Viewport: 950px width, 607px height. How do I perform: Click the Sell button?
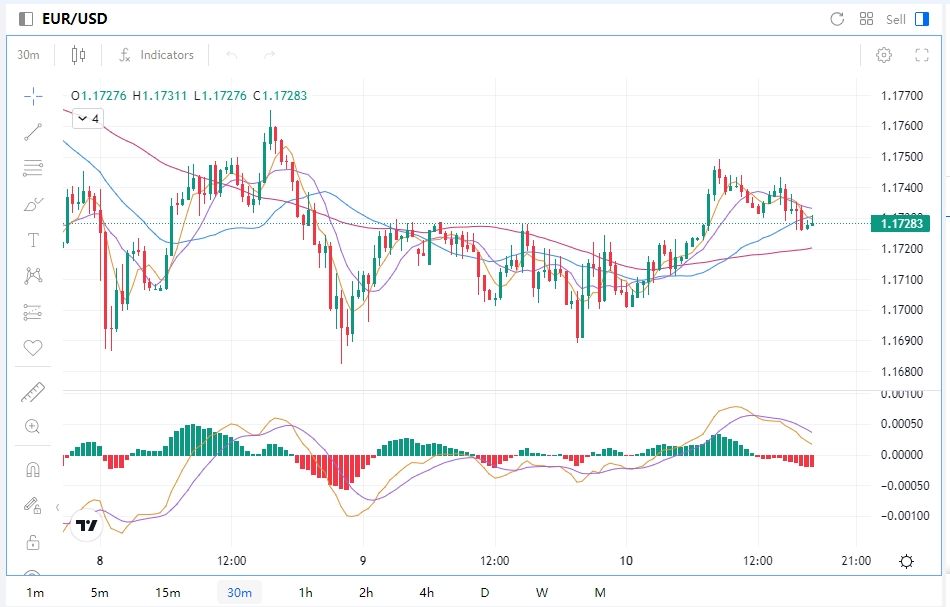(x=895, y=19)
